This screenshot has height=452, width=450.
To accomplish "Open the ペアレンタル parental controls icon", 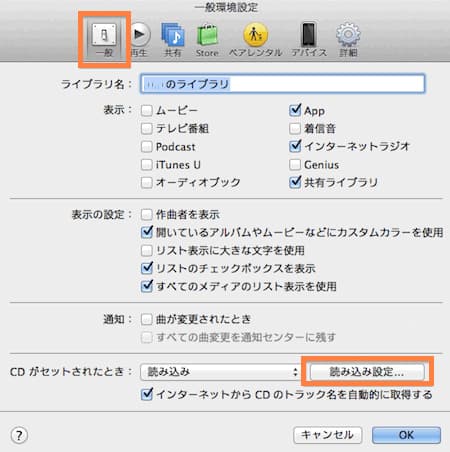I will (255, 39).
